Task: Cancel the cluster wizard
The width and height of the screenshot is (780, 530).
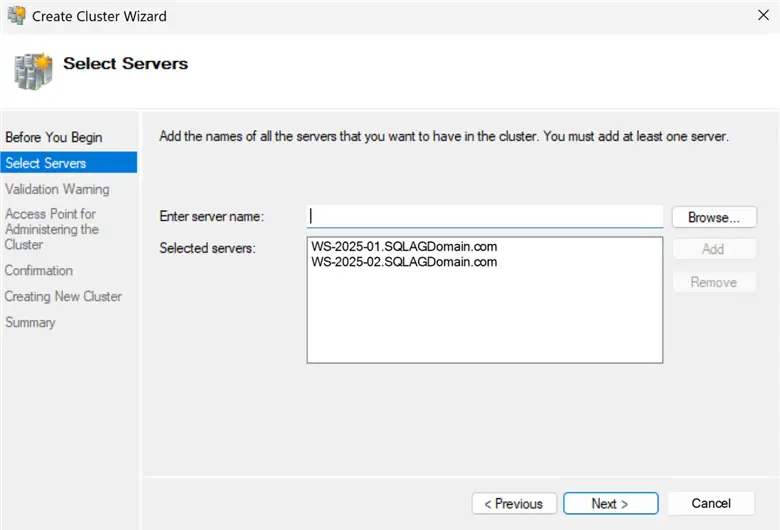Action: point(711,503)
